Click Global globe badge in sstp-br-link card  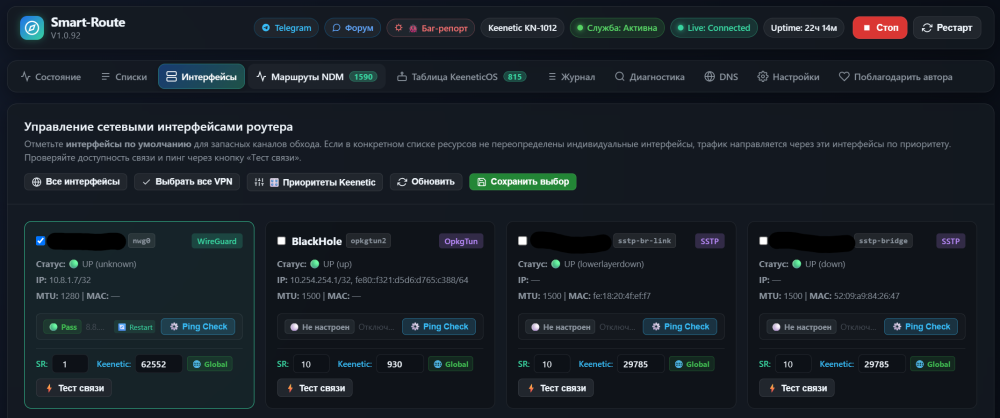[692, 364]
